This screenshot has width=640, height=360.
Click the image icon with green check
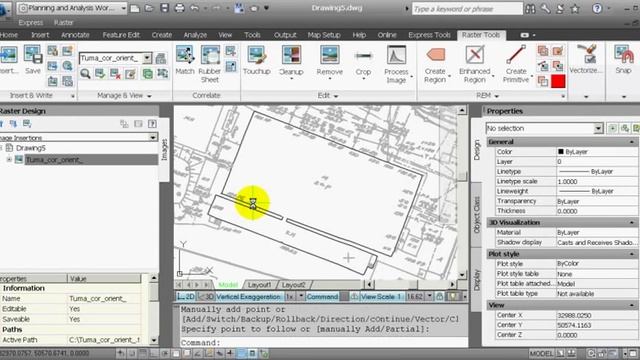[x=100, y=74]
